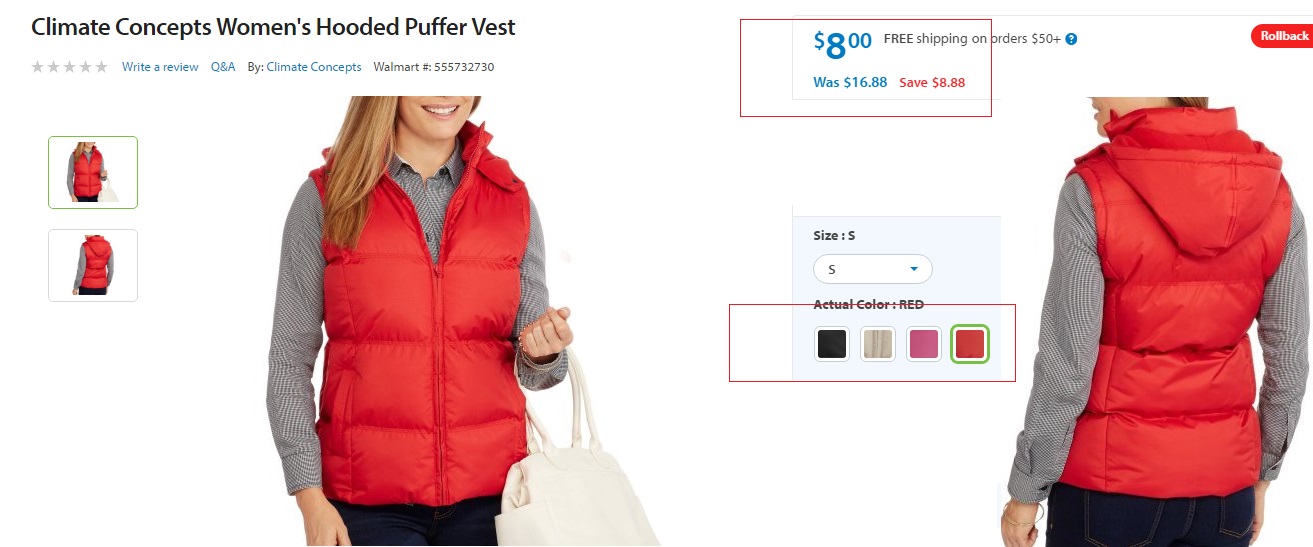Viewport: 1313px width, 547px height.
Task: Click the shipping info question mark icon
Action: [1071, 39]
